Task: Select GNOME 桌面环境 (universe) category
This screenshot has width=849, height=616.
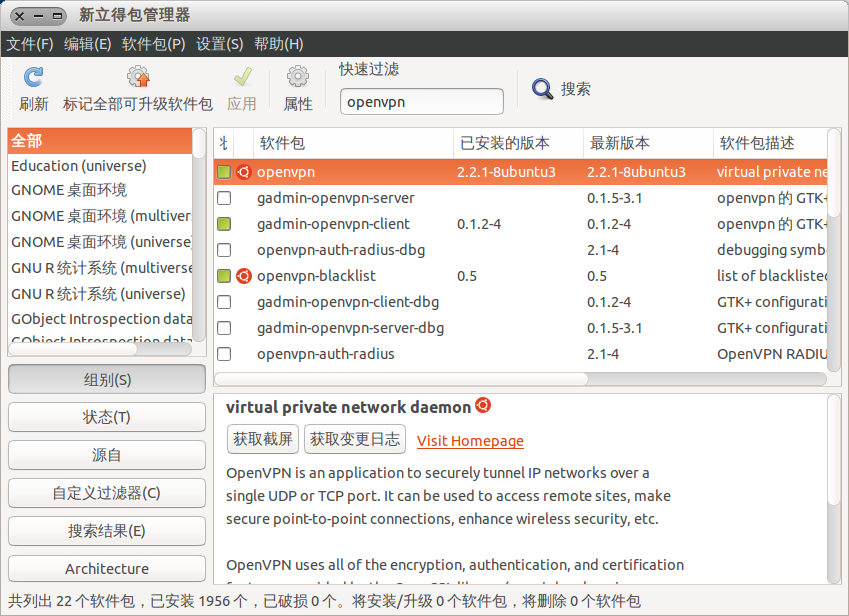Action: [x=100, y=242]
